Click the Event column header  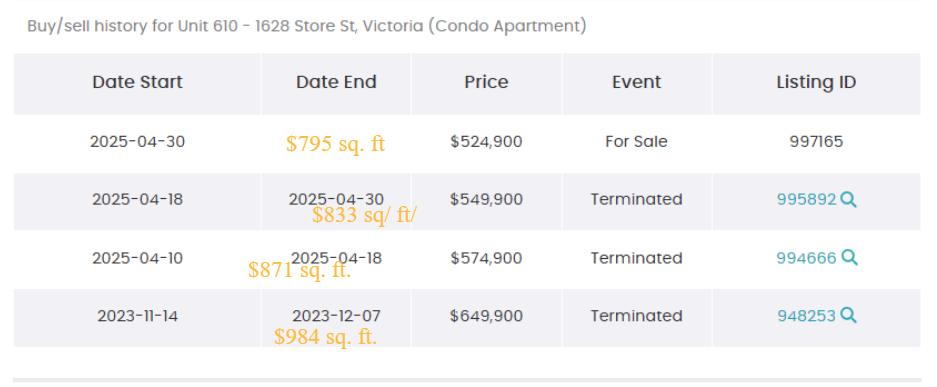coord(636,82)
